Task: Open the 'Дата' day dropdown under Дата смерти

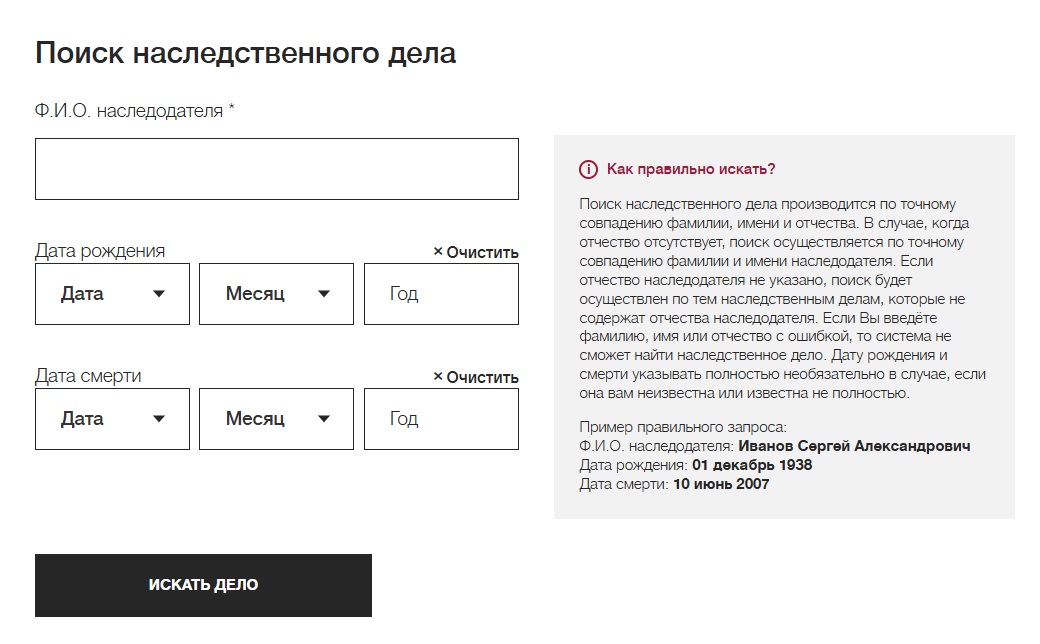Action: [110, 419]
